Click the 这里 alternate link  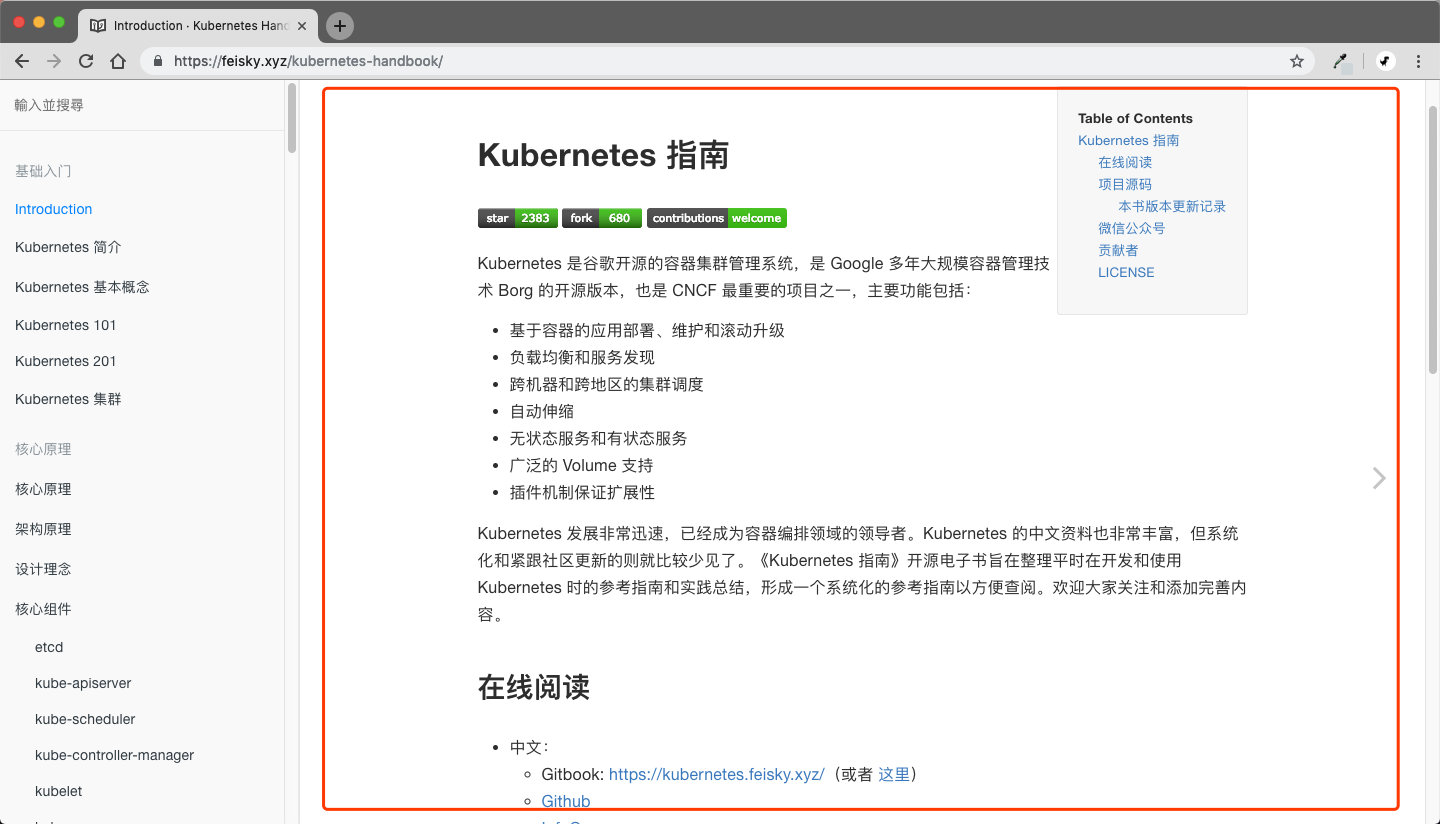894,774
